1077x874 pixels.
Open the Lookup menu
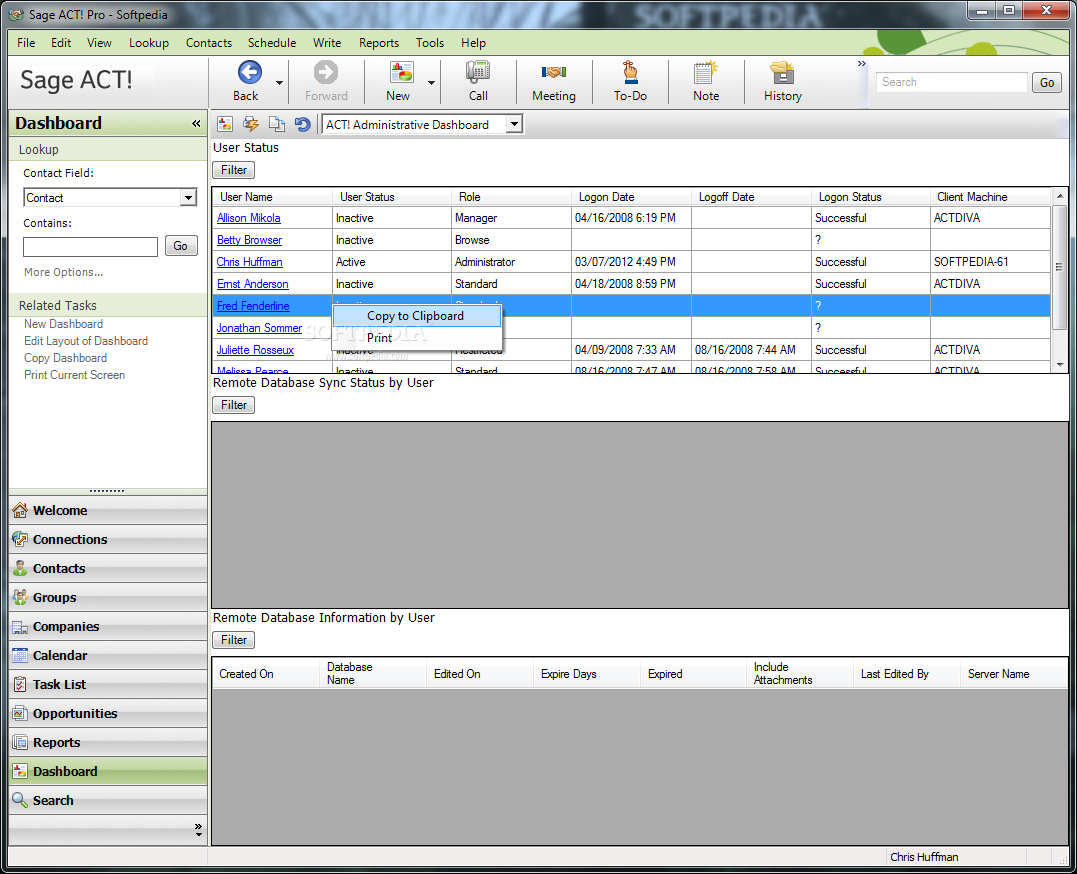[149, 43]
